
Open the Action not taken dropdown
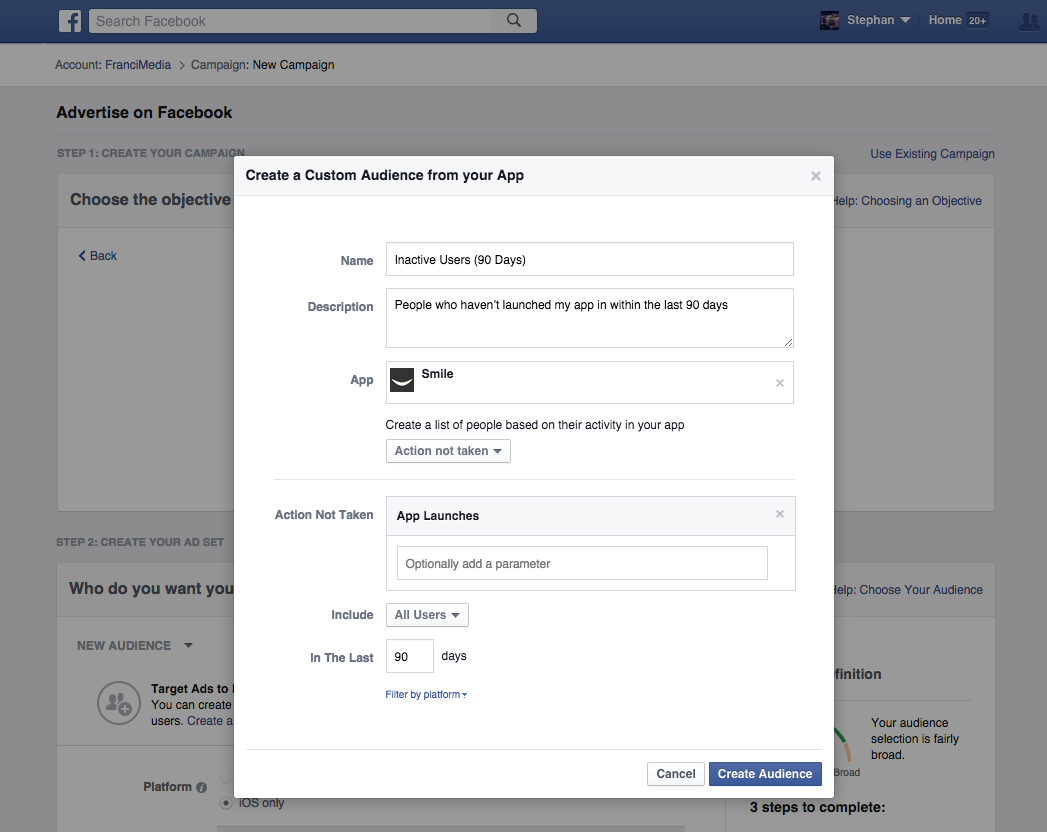click(x=448, y=451)
